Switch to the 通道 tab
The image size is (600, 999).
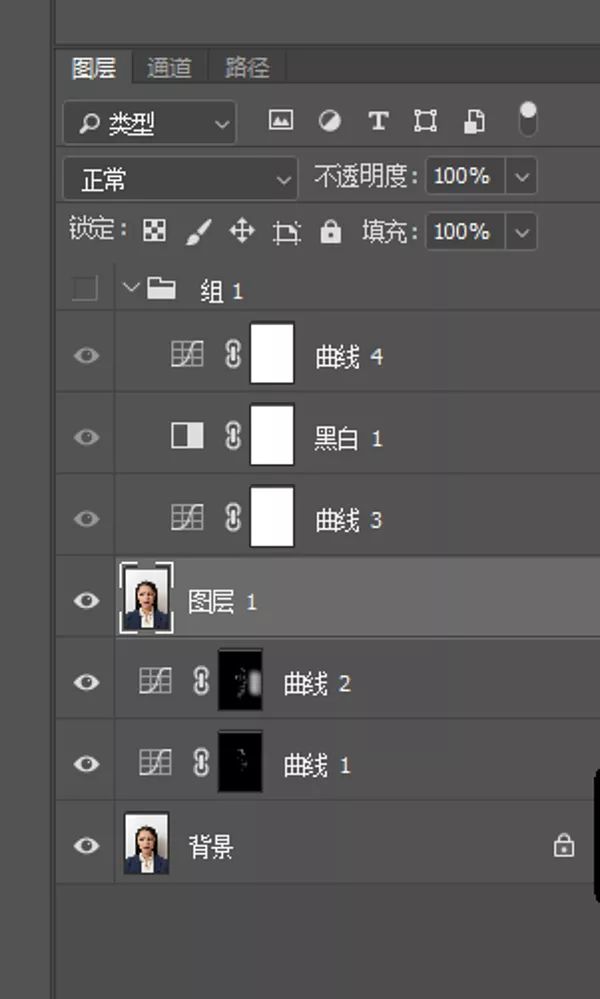click(x=167, y=69)
